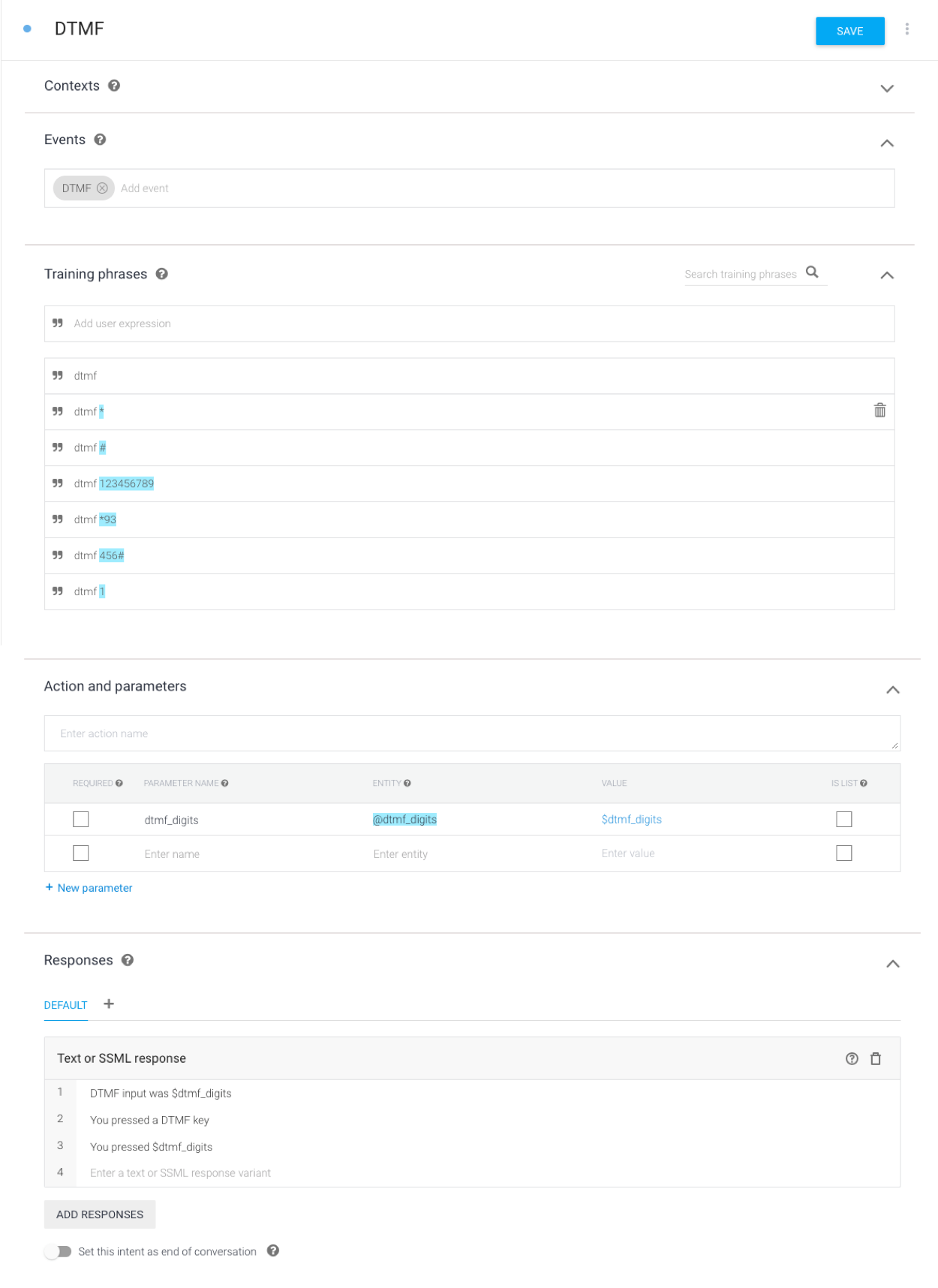This screenshot has height=1288, width=938.
Task: Click response 'You pressed a DTMF key'
Action: pos(149,1120)
